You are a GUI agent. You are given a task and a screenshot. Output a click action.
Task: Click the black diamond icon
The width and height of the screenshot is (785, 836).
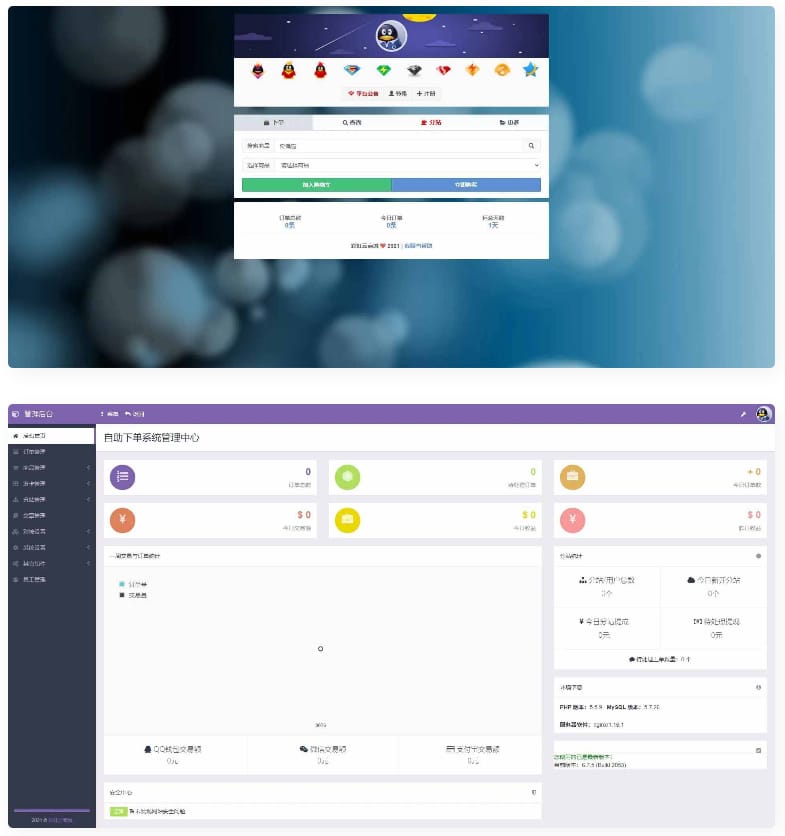(414, 70)
